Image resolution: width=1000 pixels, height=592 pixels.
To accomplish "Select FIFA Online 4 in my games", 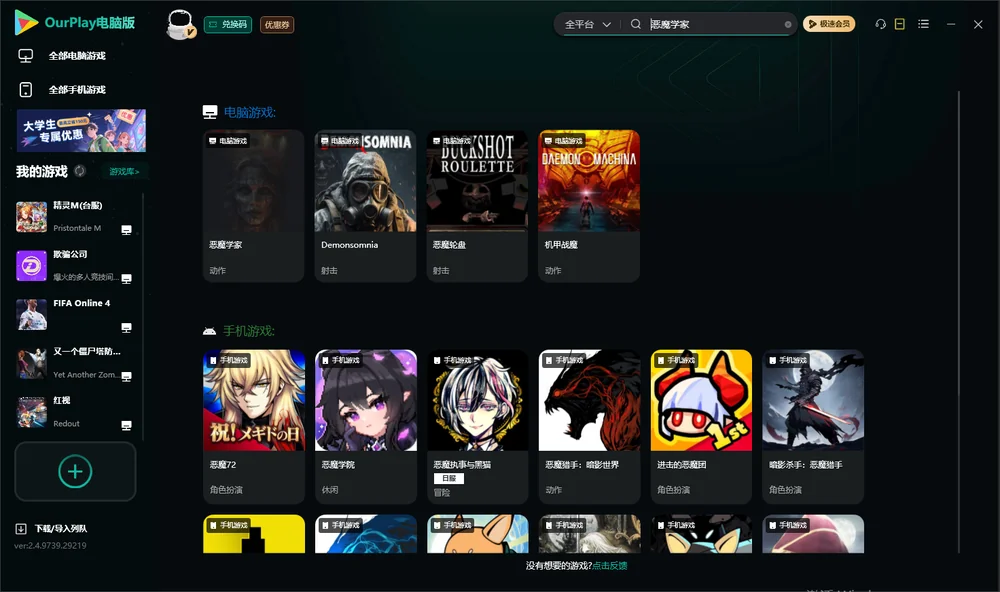I will 75,314.
